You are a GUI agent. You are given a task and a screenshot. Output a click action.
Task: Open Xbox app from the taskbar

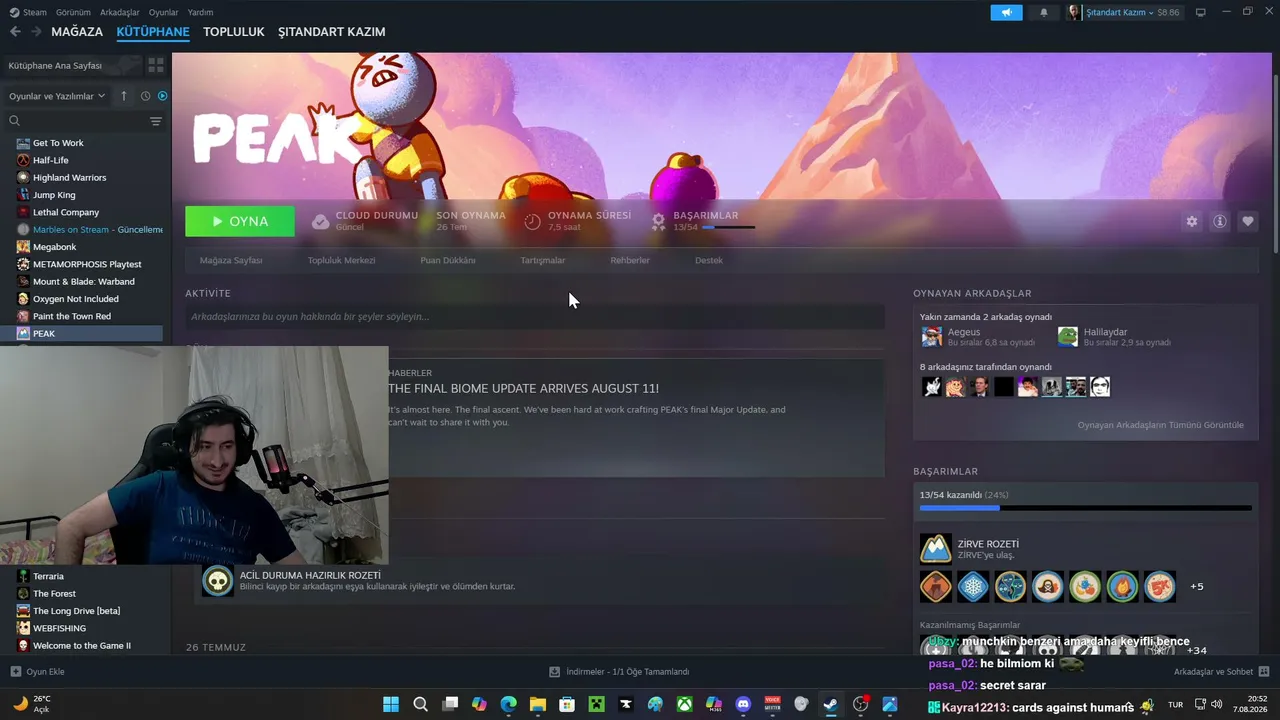click(x=684, y=704)
